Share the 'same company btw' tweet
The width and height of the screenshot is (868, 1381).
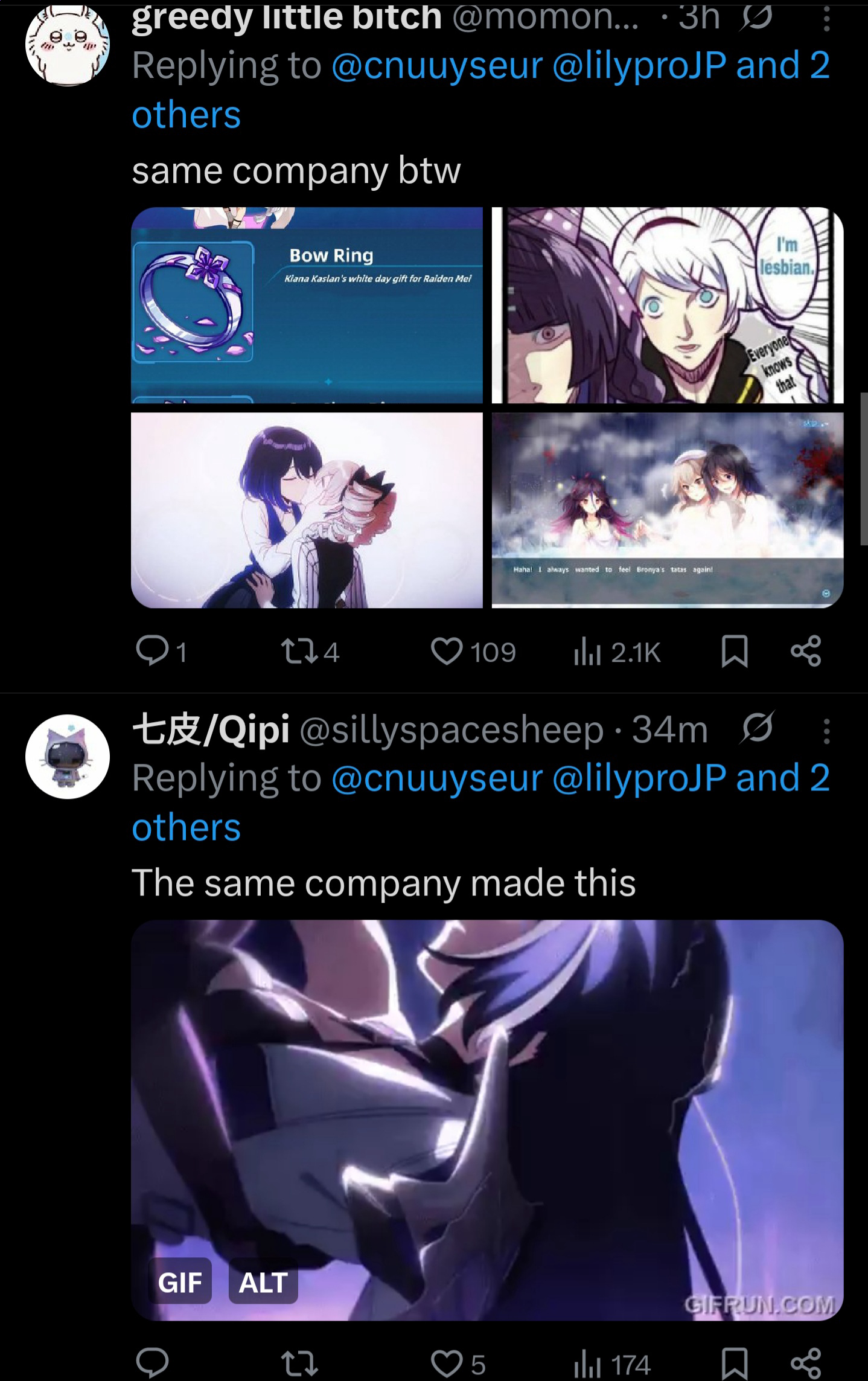[x=806, y=652]
